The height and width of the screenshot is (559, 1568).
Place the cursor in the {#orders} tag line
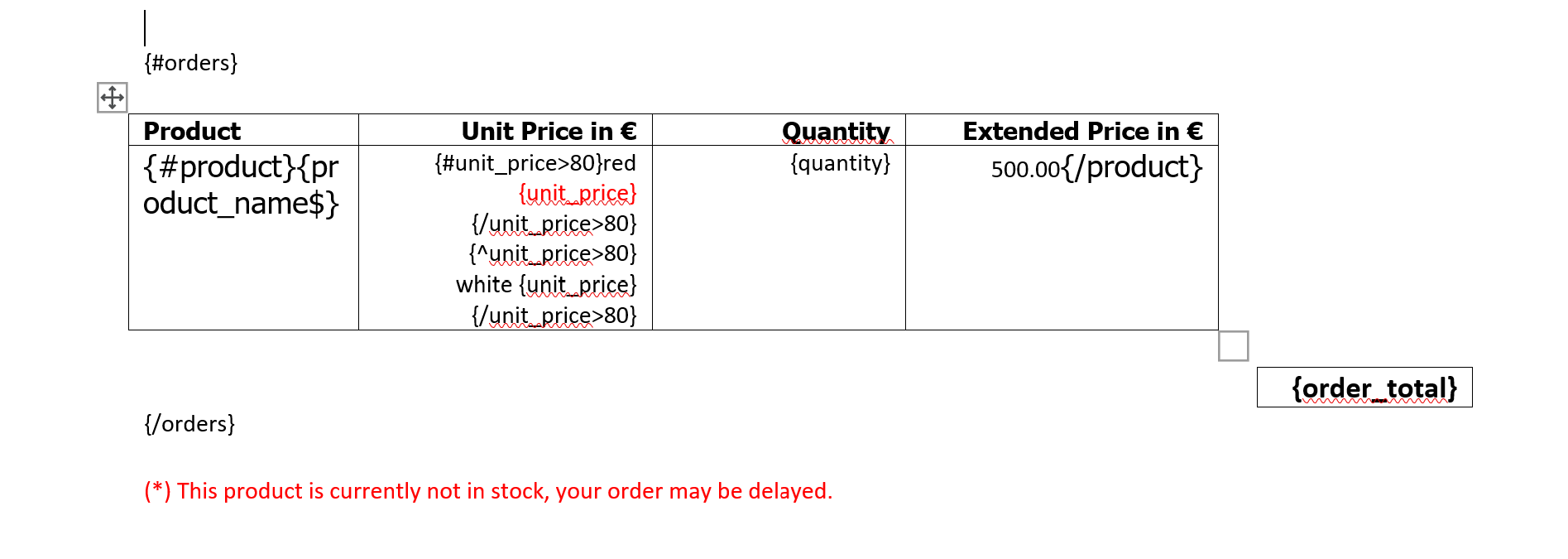(x=191, y=63)
